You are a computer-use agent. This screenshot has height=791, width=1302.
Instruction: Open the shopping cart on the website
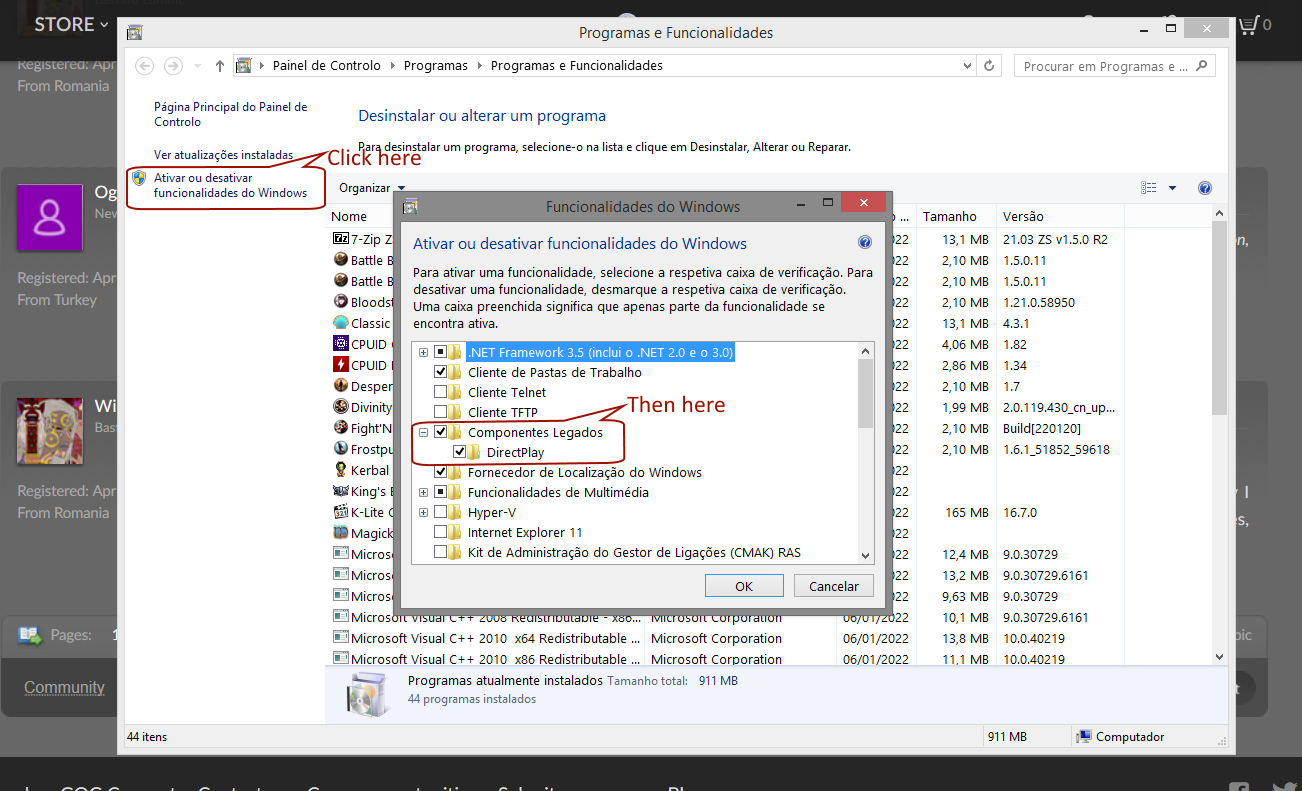(1247, 25)
